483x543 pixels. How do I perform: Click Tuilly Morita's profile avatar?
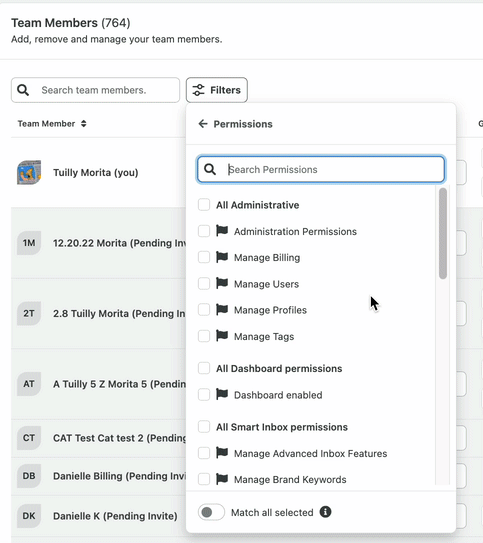coord(29,172)
